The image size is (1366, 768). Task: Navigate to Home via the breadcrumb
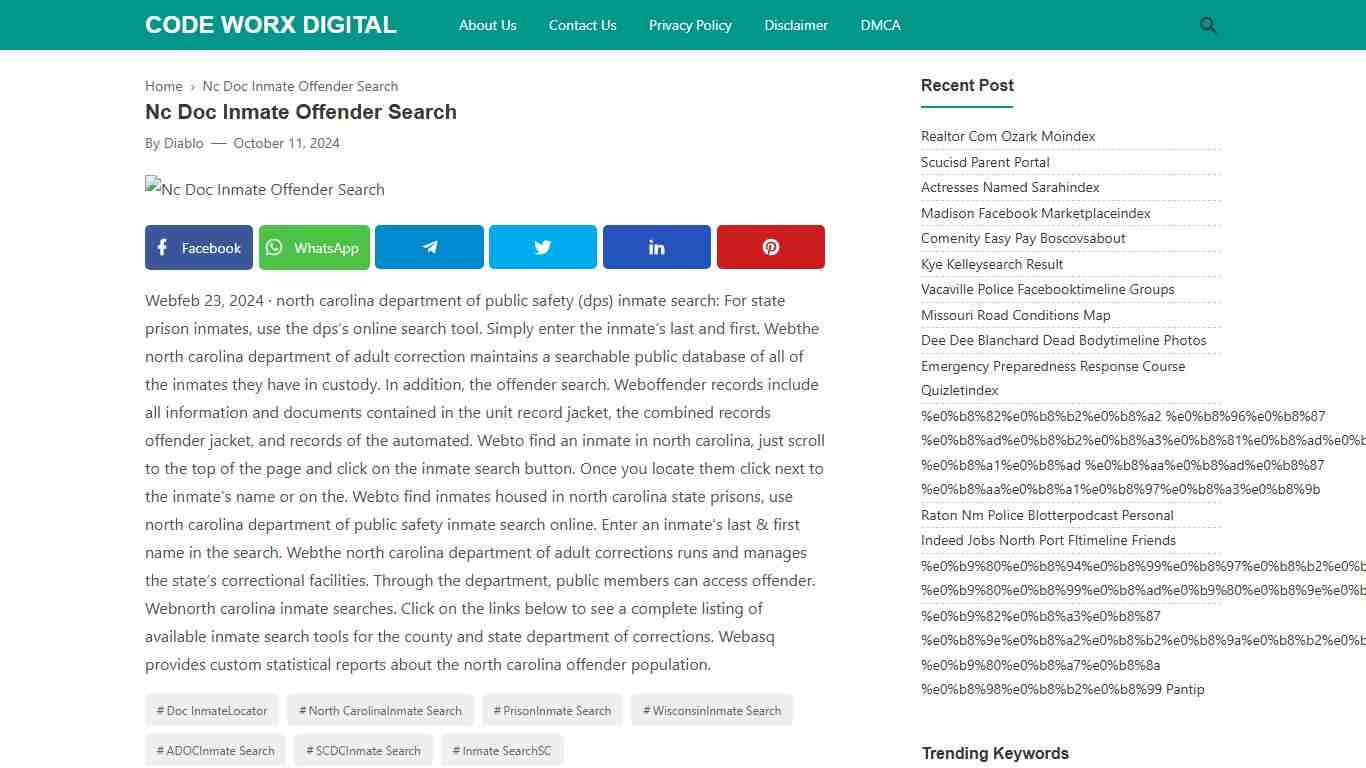(x=163, y=86)
